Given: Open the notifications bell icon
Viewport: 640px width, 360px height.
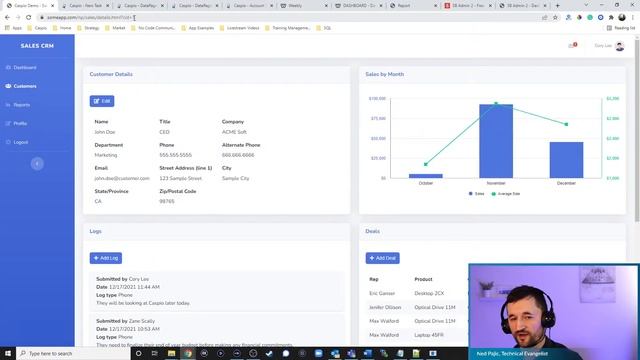Looking at the screenshot, I should tap(572, 45).
